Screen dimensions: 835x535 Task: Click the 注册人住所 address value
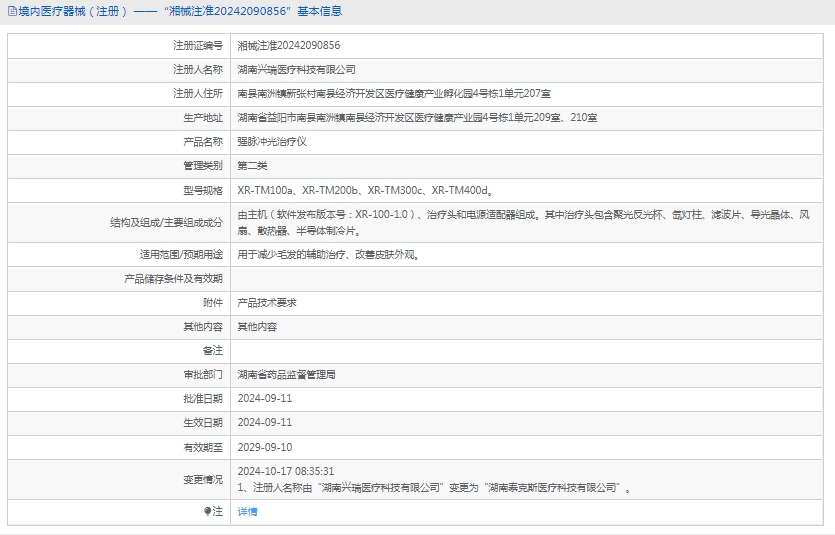coord(394,94)
